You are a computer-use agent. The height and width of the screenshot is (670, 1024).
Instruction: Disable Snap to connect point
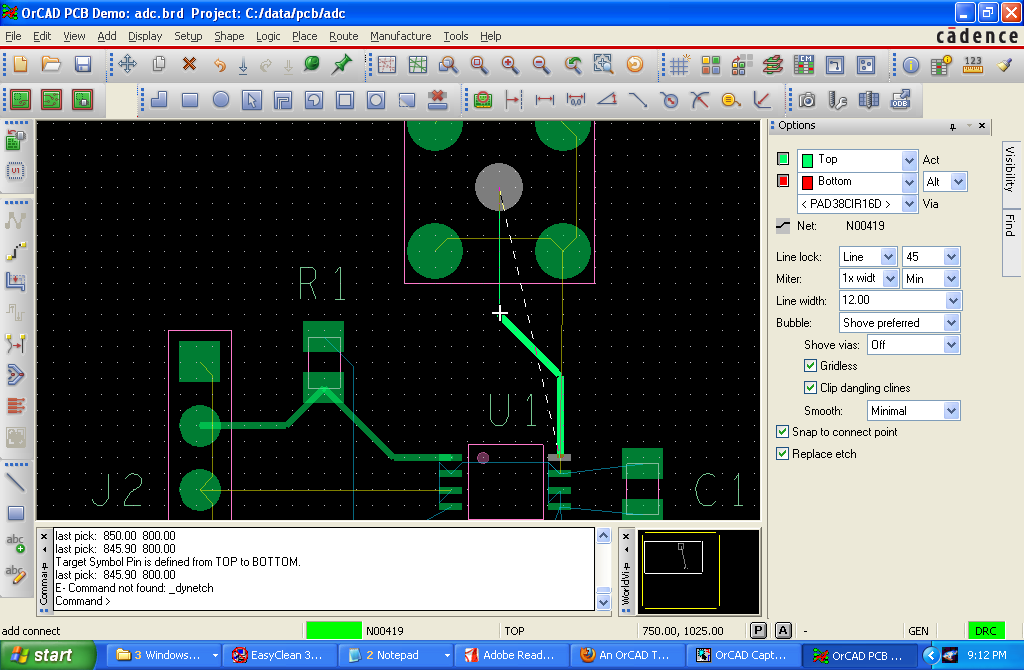coord(783,432)
